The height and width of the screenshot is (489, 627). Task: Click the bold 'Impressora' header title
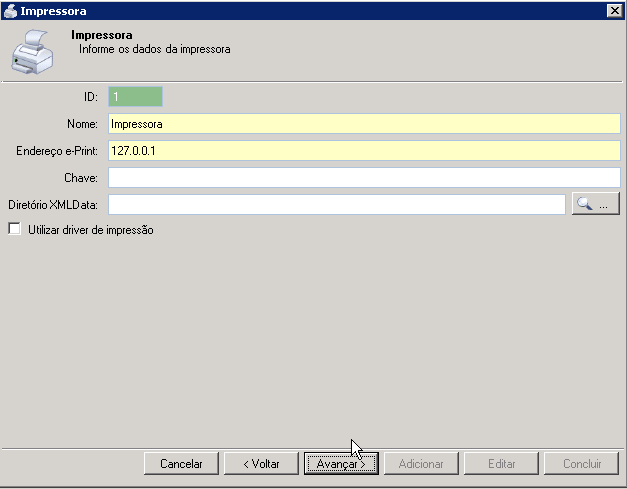[102, 35]
